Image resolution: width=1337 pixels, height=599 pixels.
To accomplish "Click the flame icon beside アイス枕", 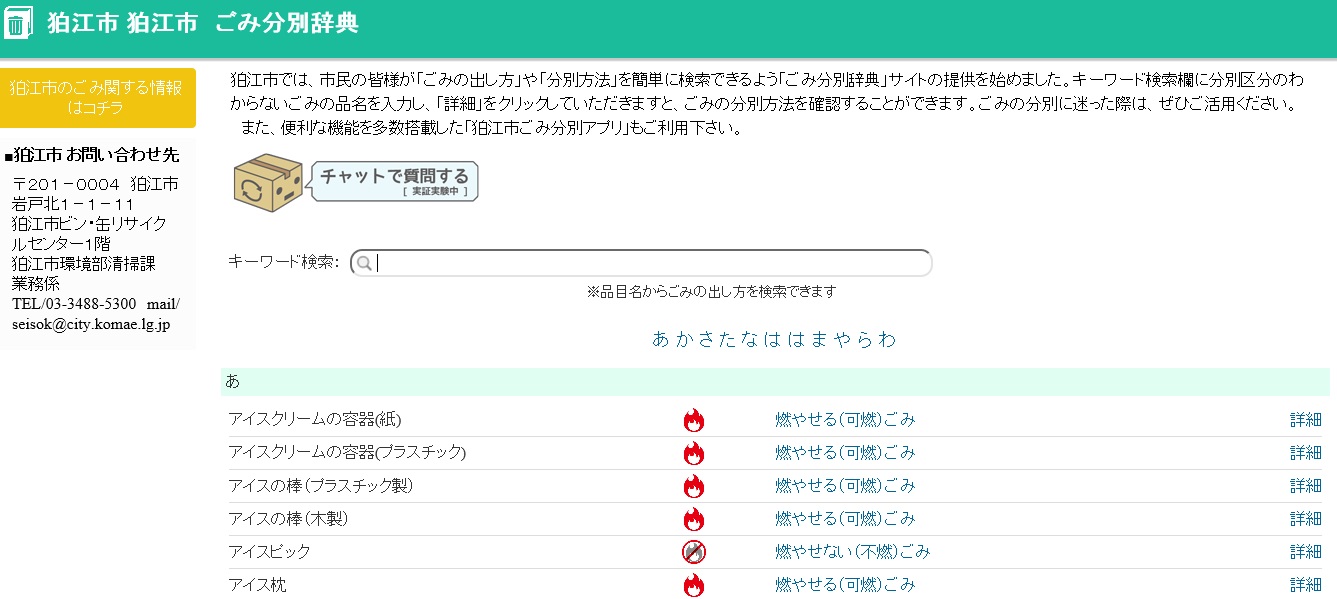I will 694,585.
